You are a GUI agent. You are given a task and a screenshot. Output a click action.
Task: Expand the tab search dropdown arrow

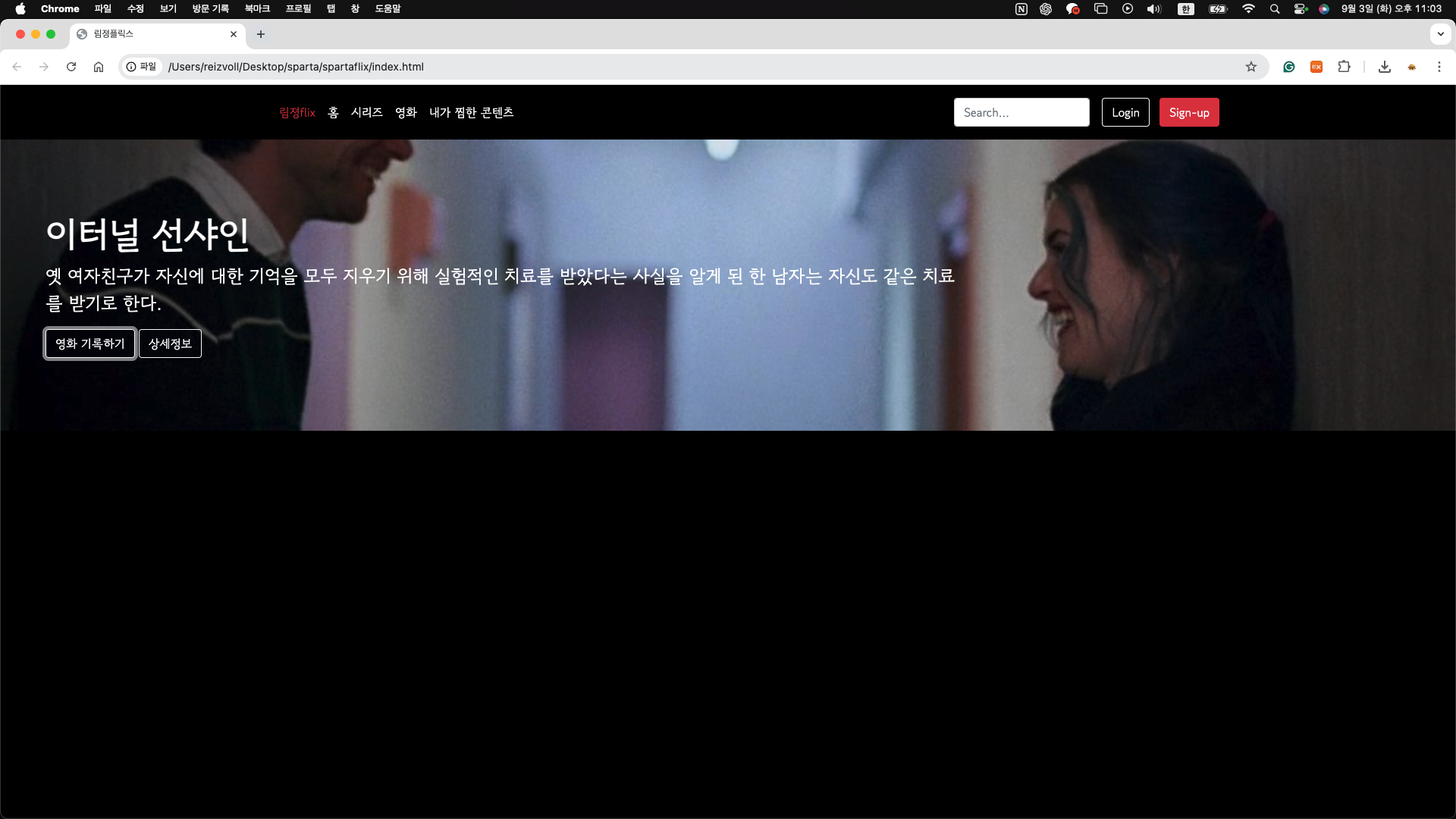[1440, 34]
